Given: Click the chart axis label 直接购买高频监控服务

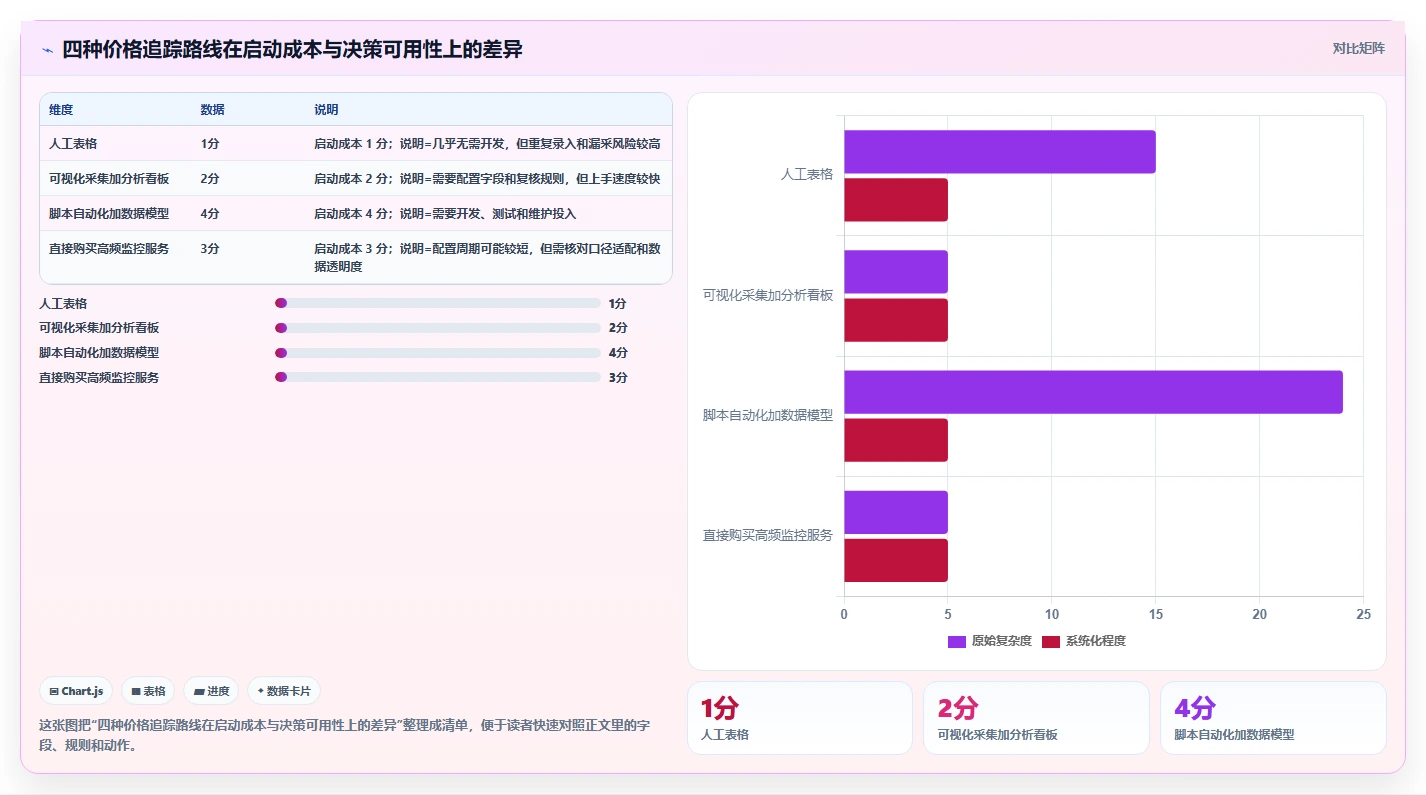Looking at the screenshot, I should click(768, 535).
